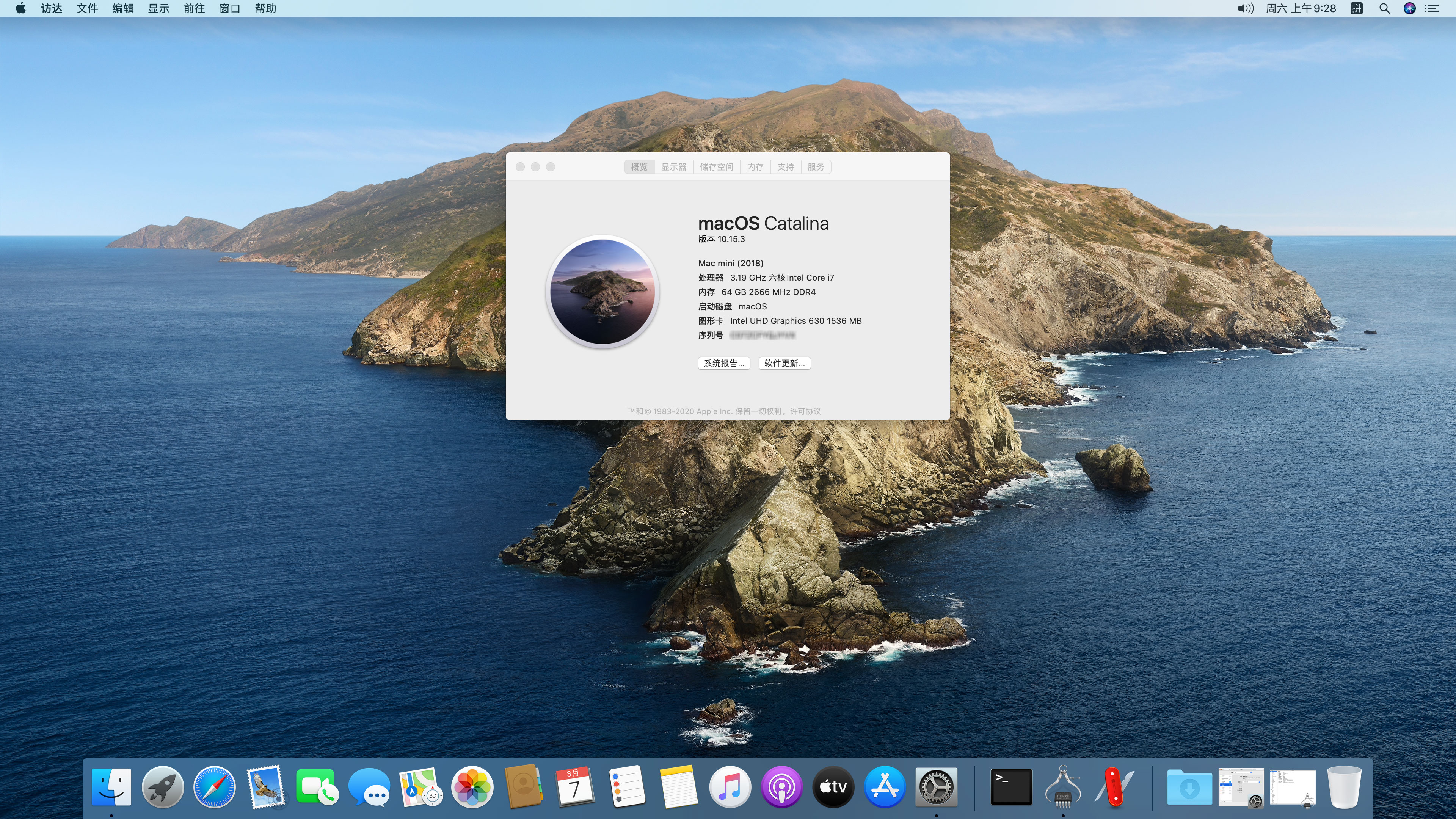
Task: Switch to the 服务 tab
Action: [x=816, y=167]
